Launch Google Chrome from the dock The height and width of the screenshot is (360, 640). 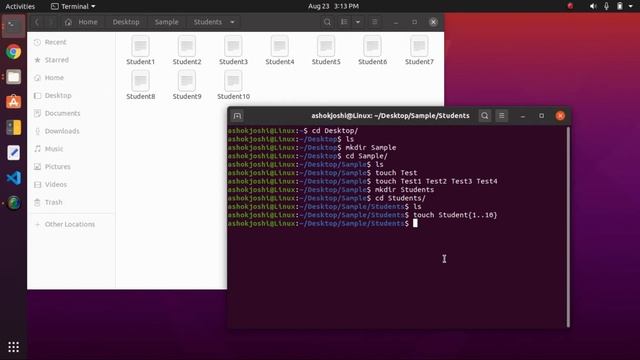[13, 52]
